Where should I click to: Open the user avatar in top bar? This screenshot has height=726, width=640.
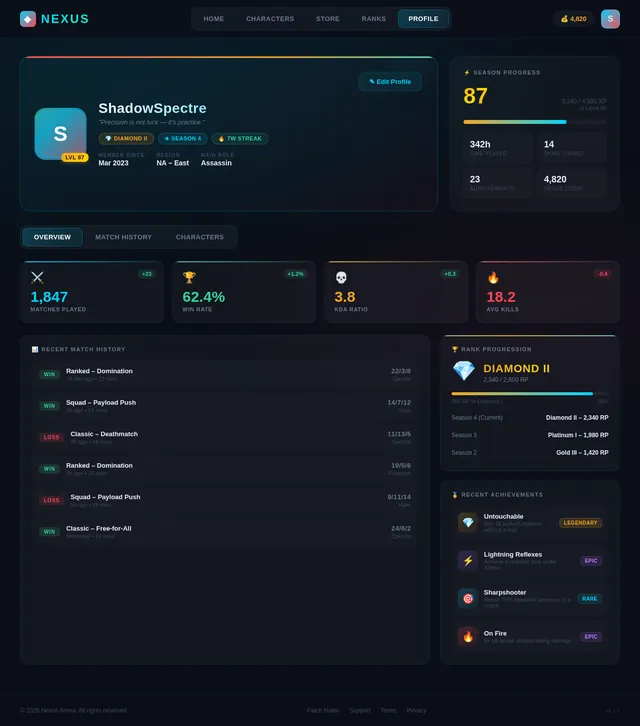[x=609, y=19]
